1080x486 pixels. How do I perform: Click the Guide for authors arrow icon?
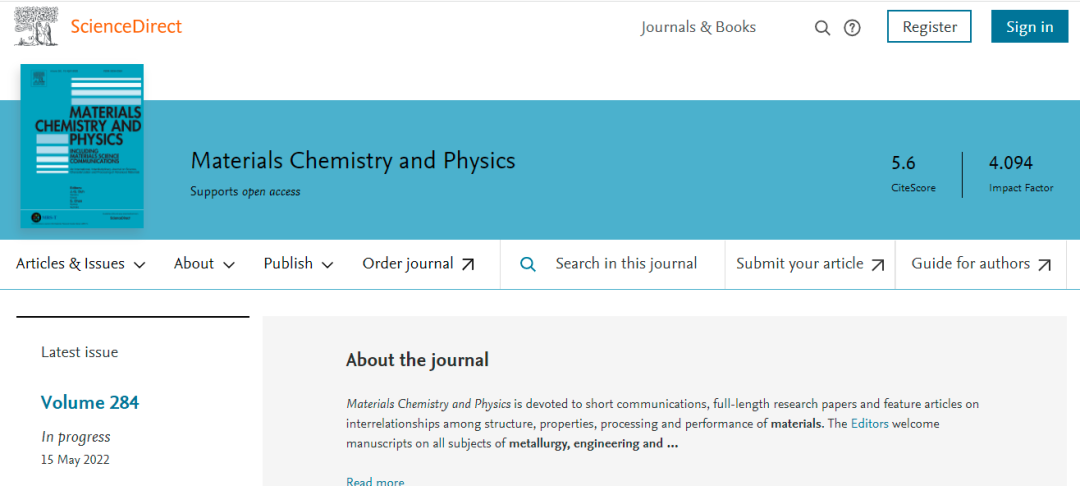[x=1044, y=264]
